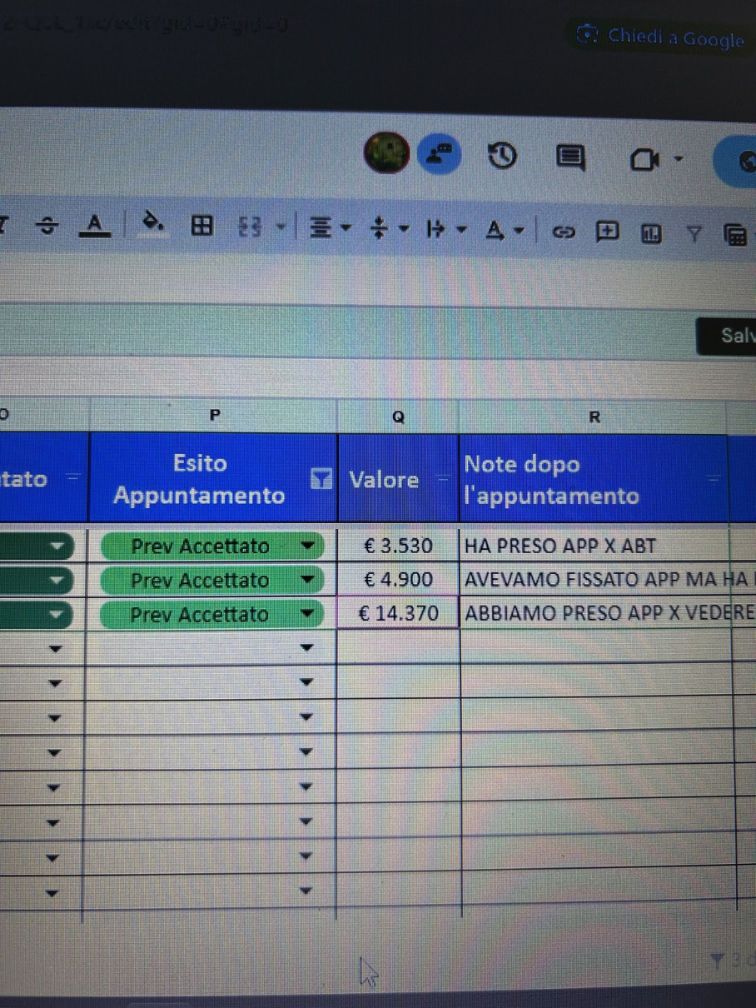Open the empty Esito dropdown just below the € 14.370 row

(x=306, y=648)
